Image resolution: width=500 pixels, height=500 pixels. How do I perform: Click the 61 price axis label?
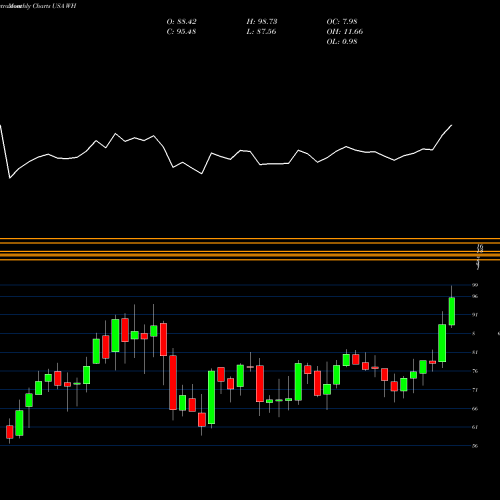click(475, 427)
